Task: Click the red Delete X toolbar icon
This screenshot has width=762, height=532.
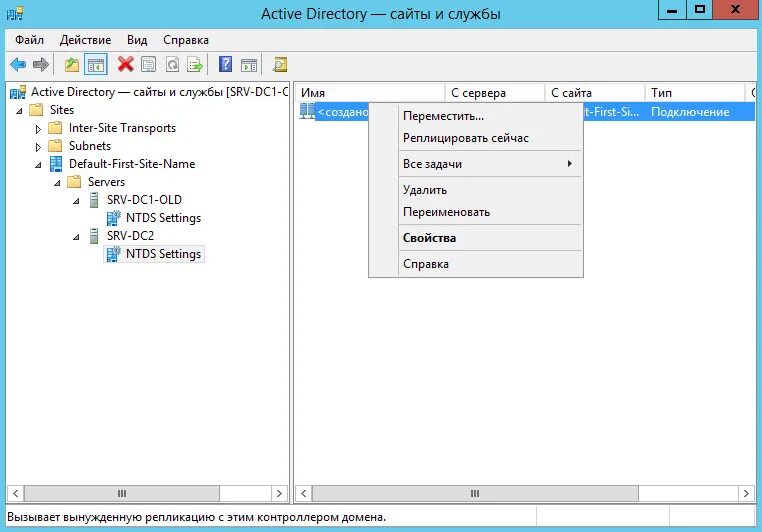Action: (125, 64)
